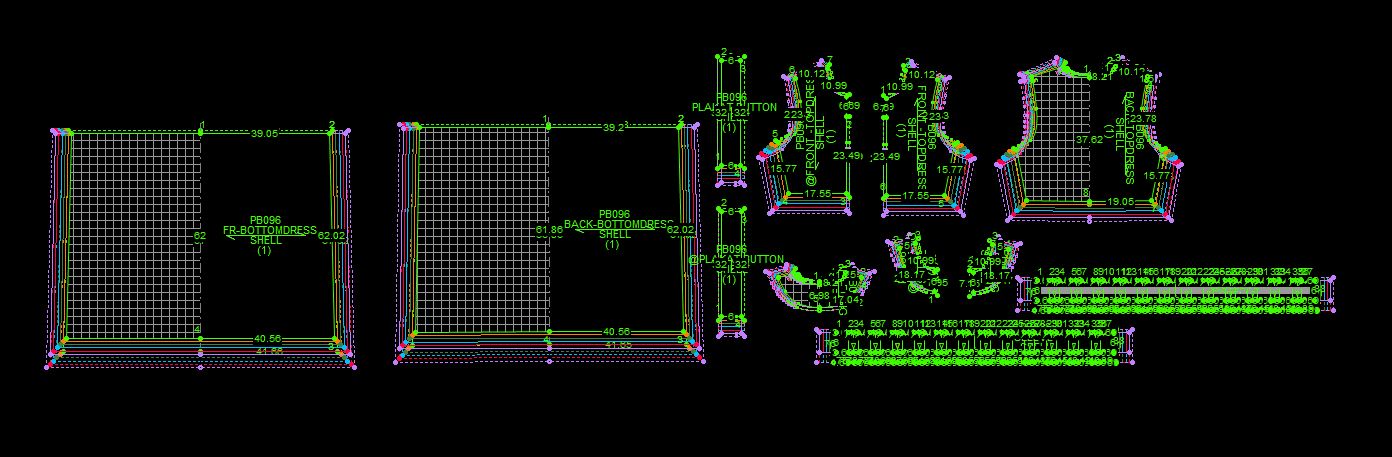Click 40.56 on the front bottom dress
This screenshot has width=1392, height=457.
pyautogui.click(x=268, y=339)
